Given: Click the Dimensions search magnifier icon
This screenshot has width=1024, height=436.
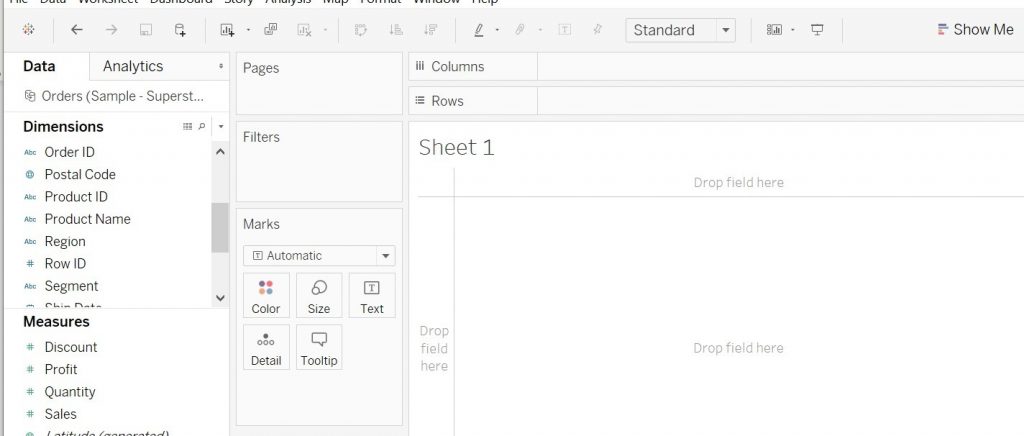Looking at the screenshot, I should (202, 127).
